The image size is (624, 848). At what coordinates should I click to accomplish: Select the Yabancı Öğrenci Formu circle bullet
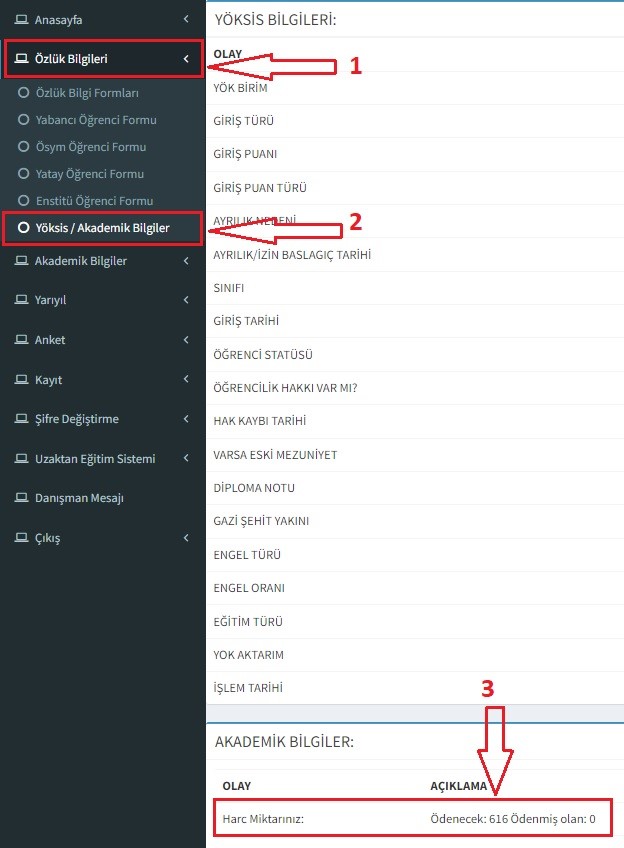(23, 120)
